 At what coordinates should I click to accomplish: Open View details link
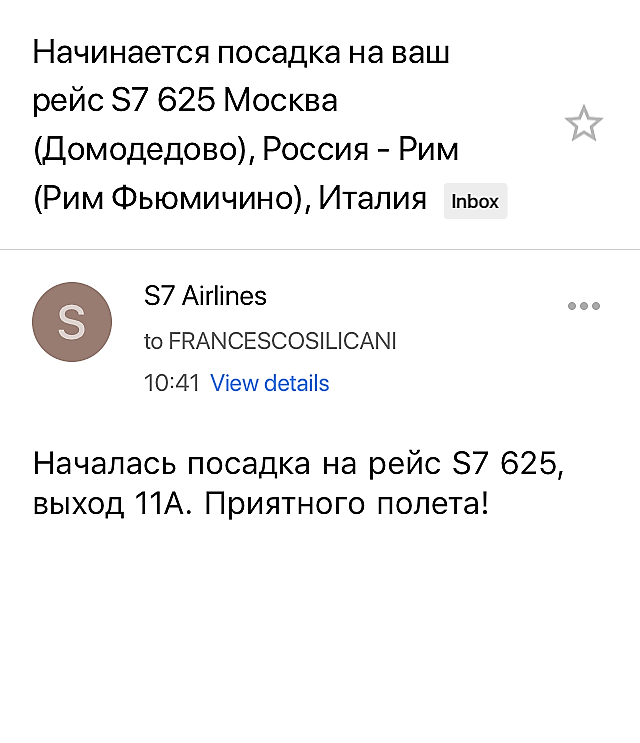coord(270,383)
